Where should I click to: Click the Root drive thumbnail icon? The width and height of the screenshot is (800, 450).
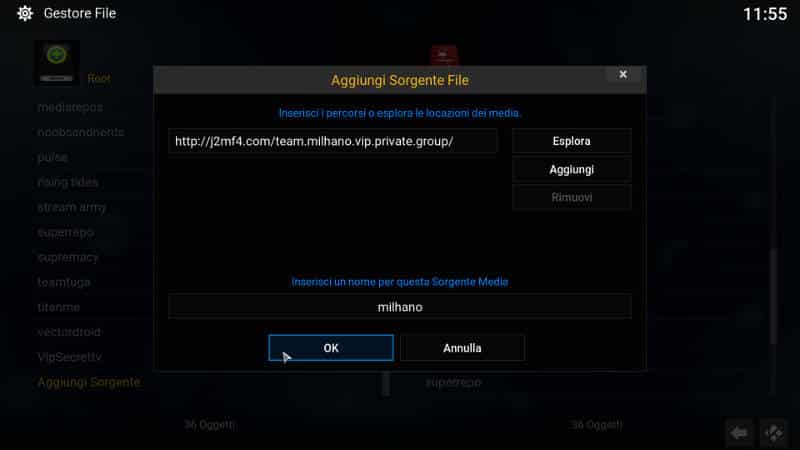57,63
